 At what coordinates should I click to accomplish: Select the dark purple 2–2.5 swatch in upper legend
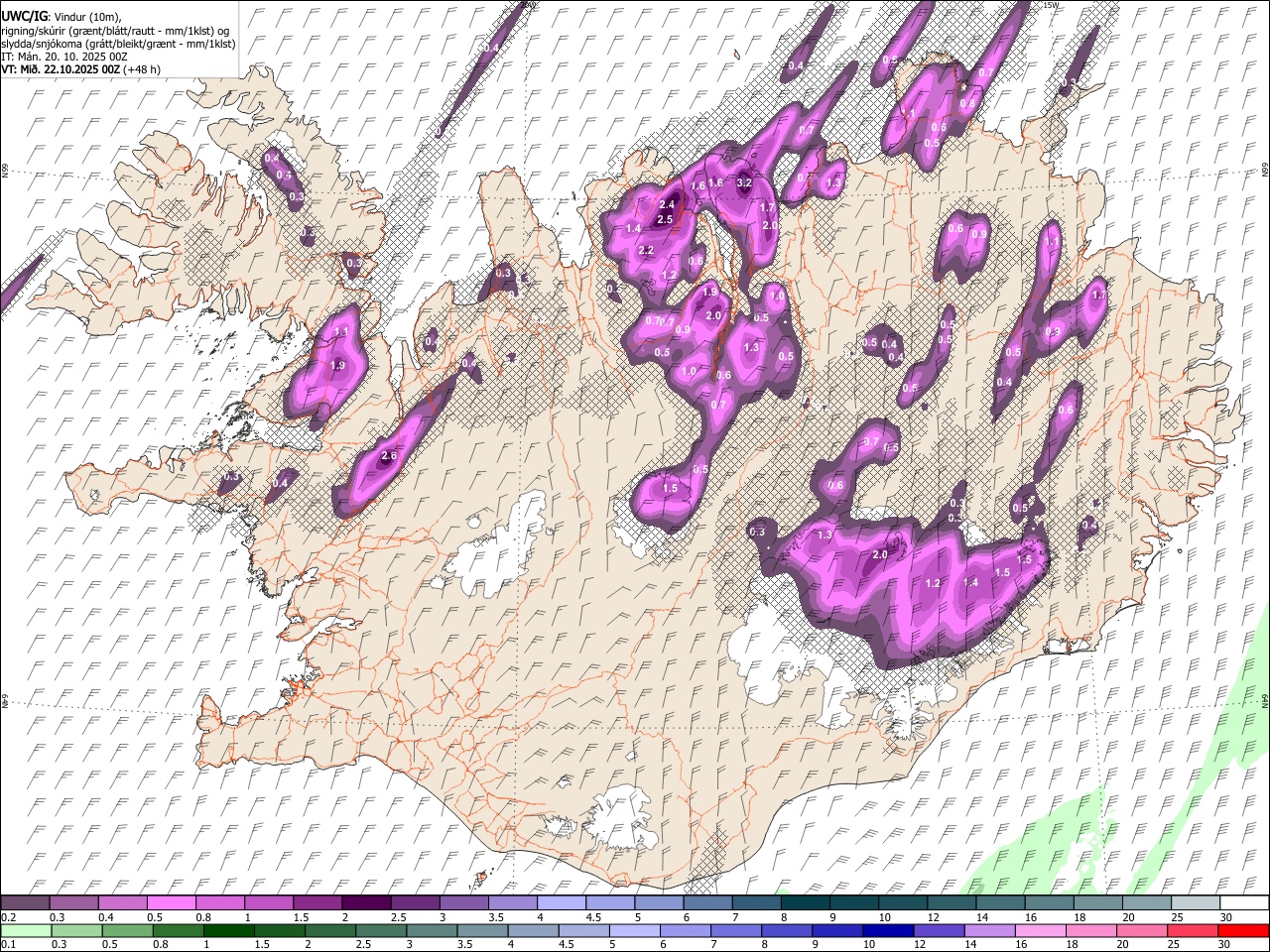point(365,903)
